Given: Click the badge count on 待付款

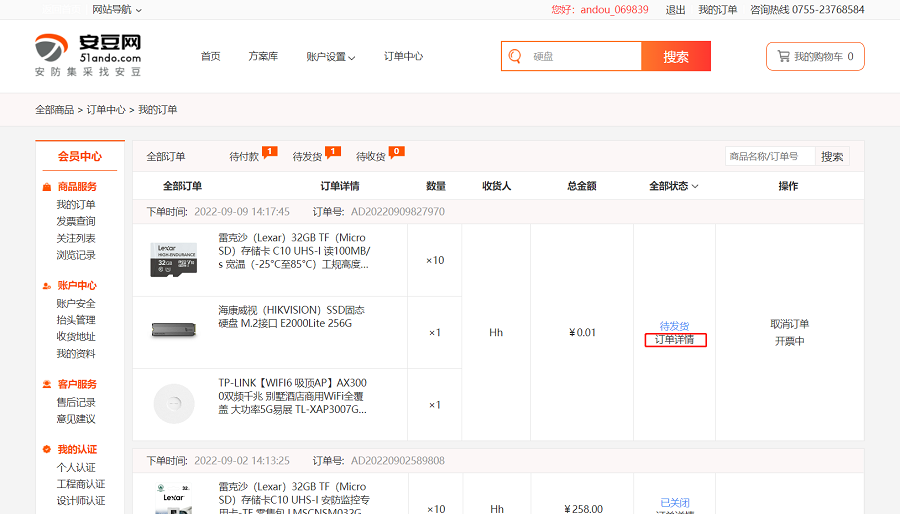Looking at the screenshot, I should click(270, 151).
